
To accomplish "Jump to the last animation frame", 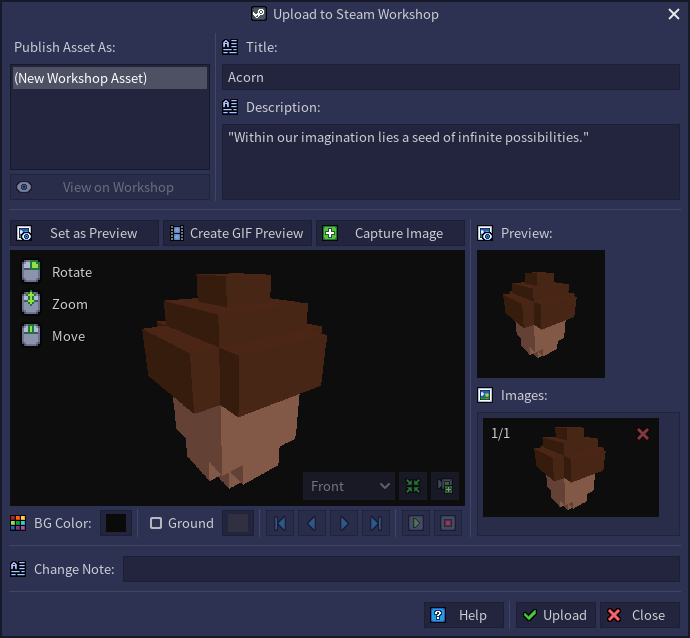I will (x=376, y=523).
